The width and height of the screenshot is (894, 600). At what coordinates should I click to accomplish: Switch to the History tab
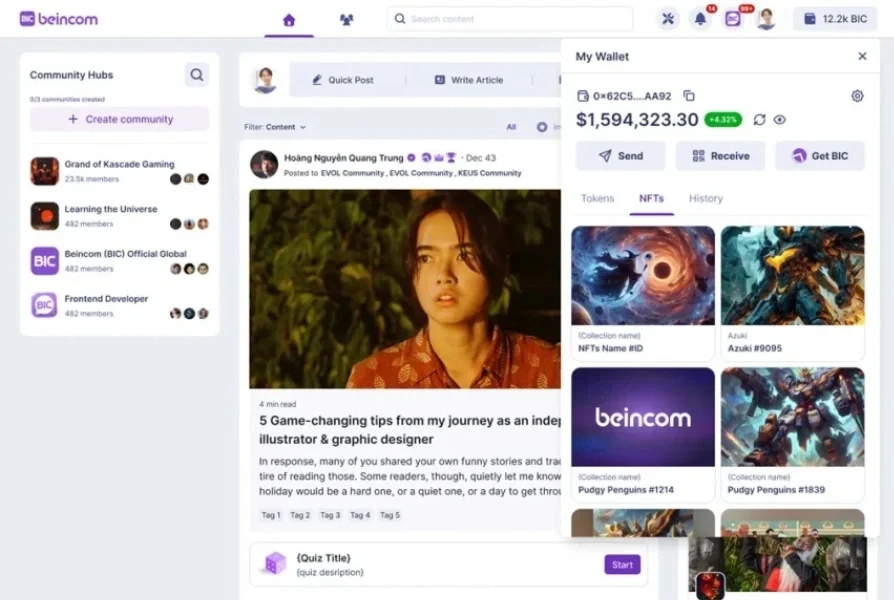[x=706, y=198]
